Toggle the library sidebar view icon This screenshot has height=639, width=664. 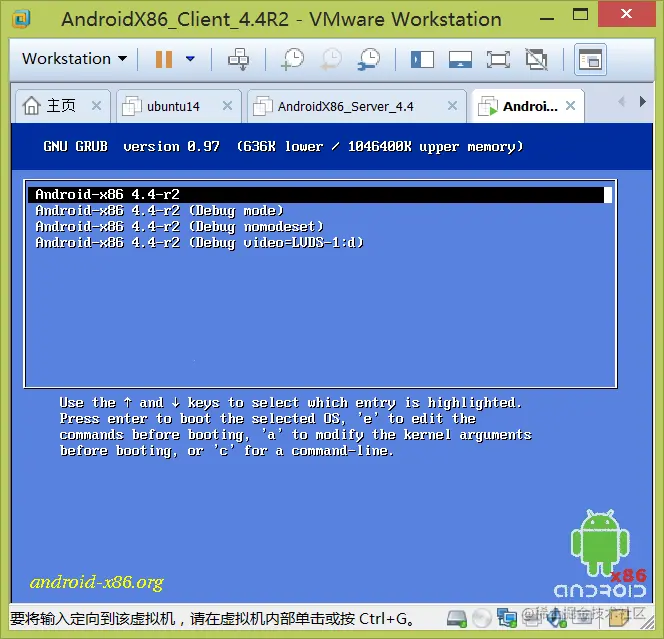point(422,59)
